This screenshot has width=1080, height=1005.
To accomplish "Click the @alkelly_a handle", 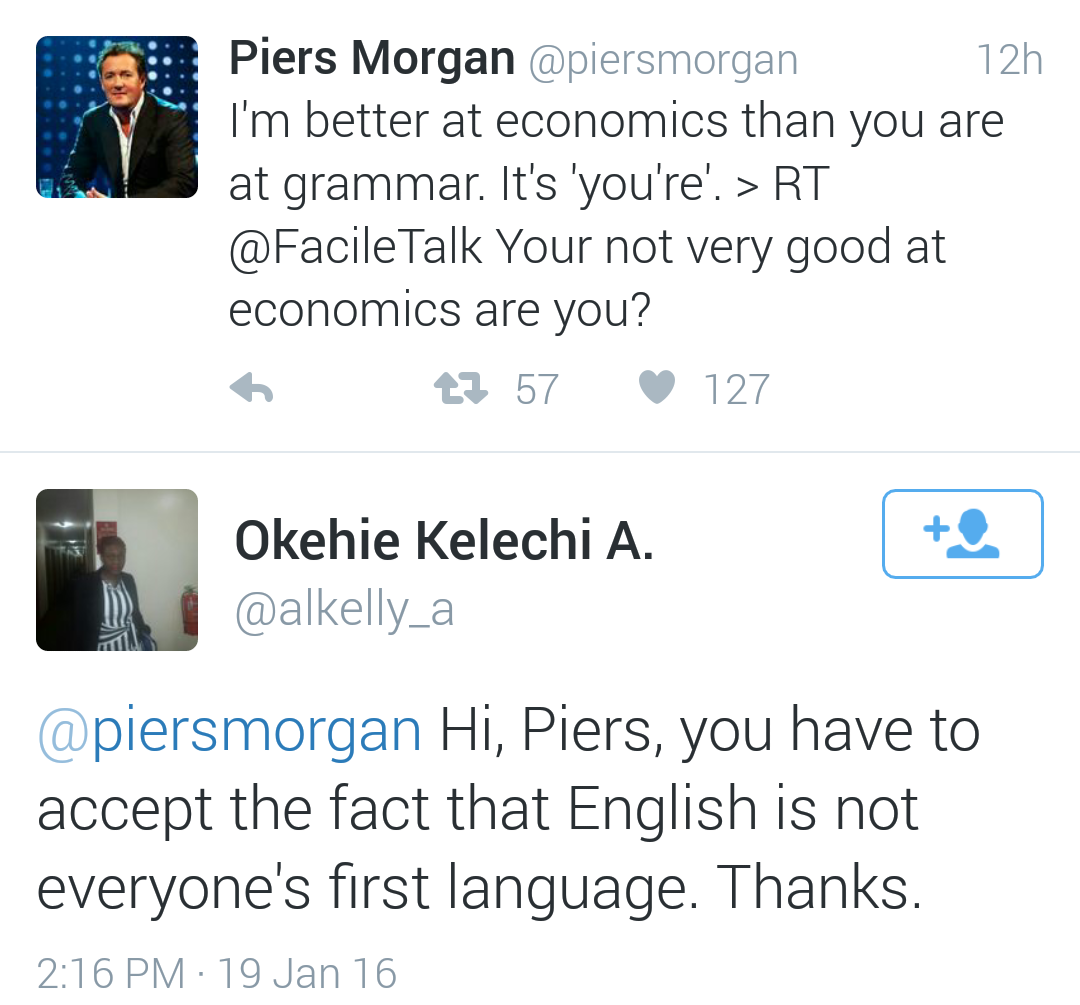I will (x=344, y=608).
